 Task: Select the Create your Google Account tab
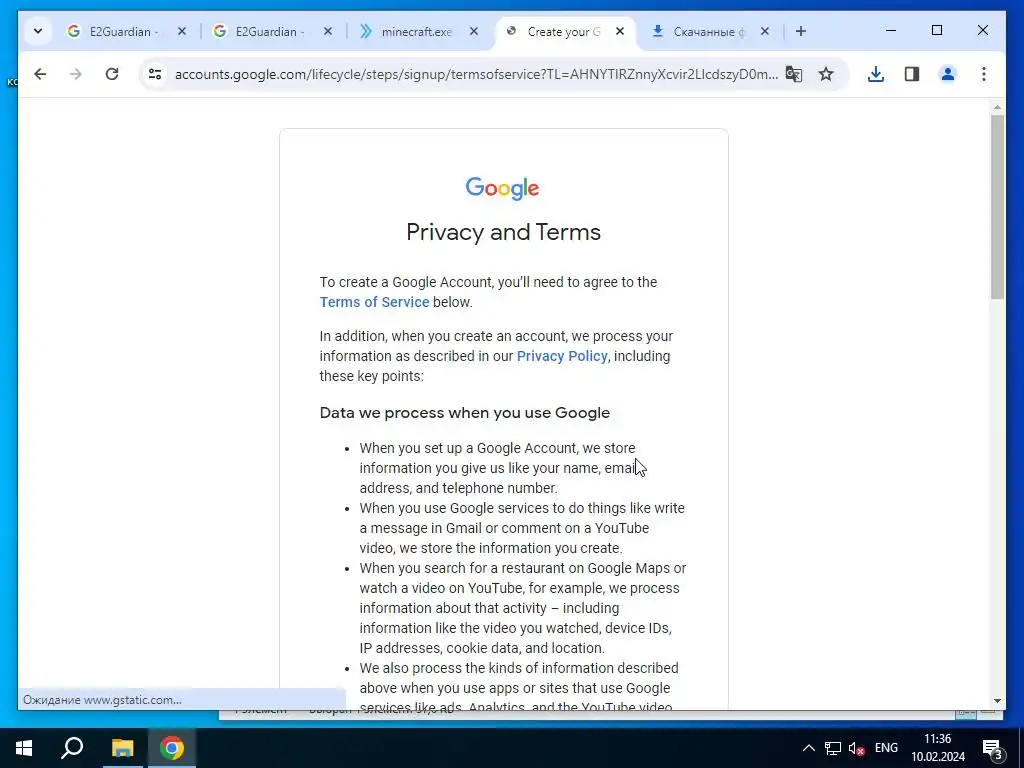[x=566, y=31]
